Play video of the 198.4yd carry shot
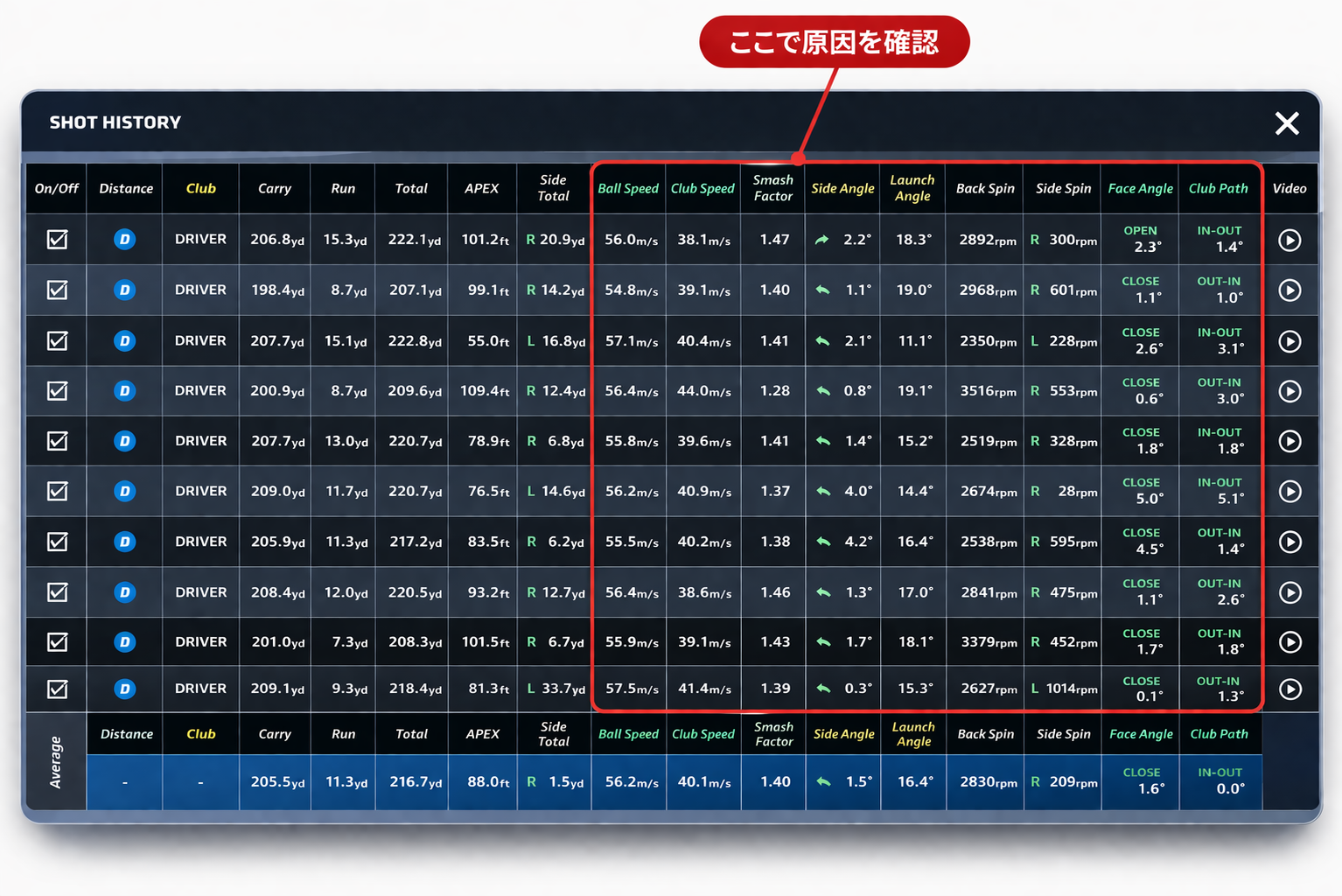Screen dimensions: 1342x896 coord(1290,290)
